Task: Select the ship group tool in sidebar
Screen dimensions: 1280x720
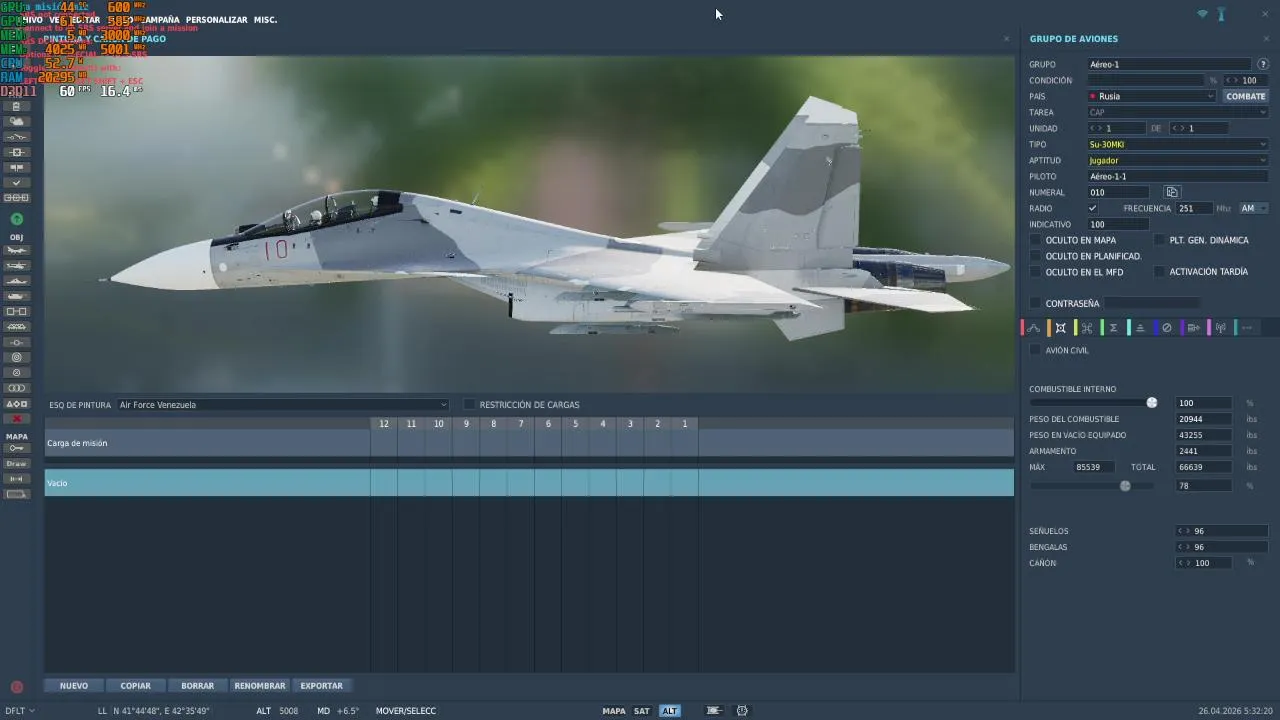Action: [16, 281]
